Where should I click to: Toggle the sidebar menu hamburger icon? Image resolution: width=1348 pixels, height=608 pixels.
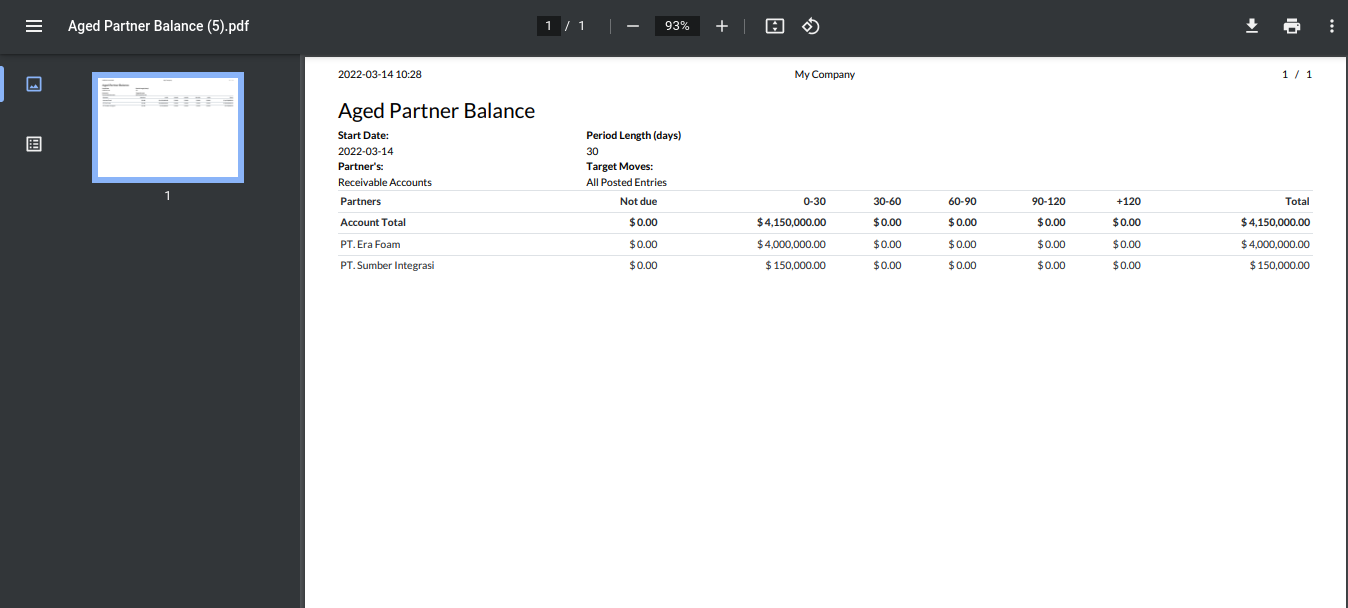click(34, 26)
